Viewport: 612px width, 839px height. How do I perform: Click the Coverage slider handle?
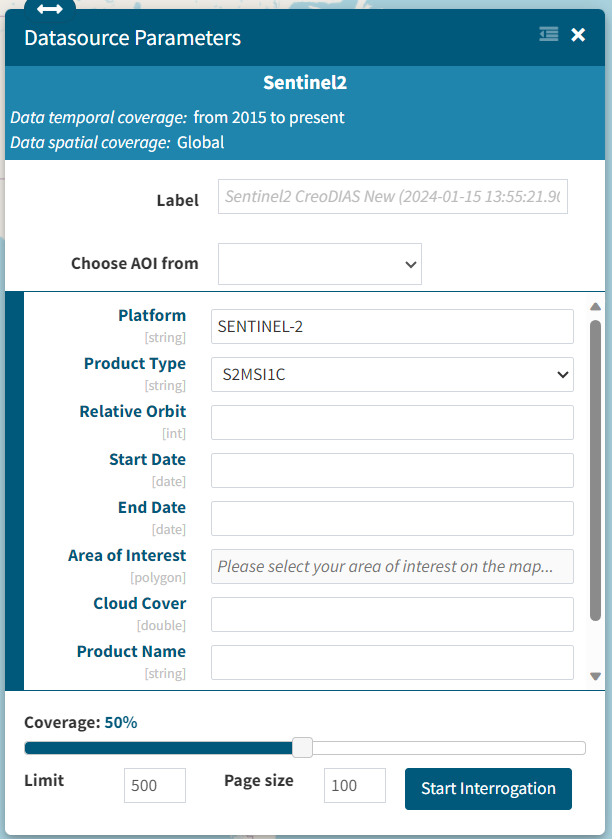coord(302,748)
